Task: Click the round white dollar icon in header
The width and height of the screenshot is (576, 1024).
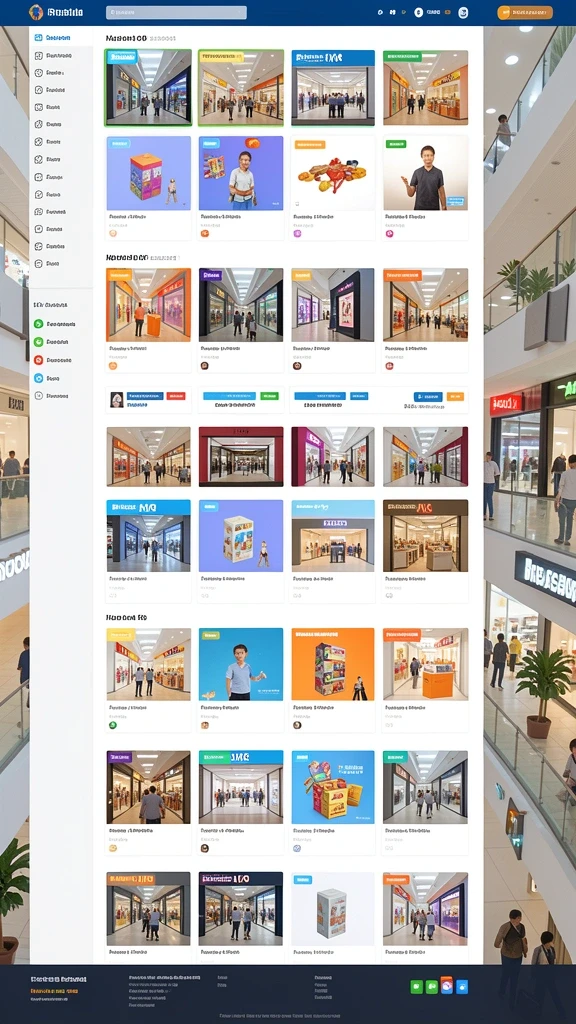Action: tap(419, 12)
